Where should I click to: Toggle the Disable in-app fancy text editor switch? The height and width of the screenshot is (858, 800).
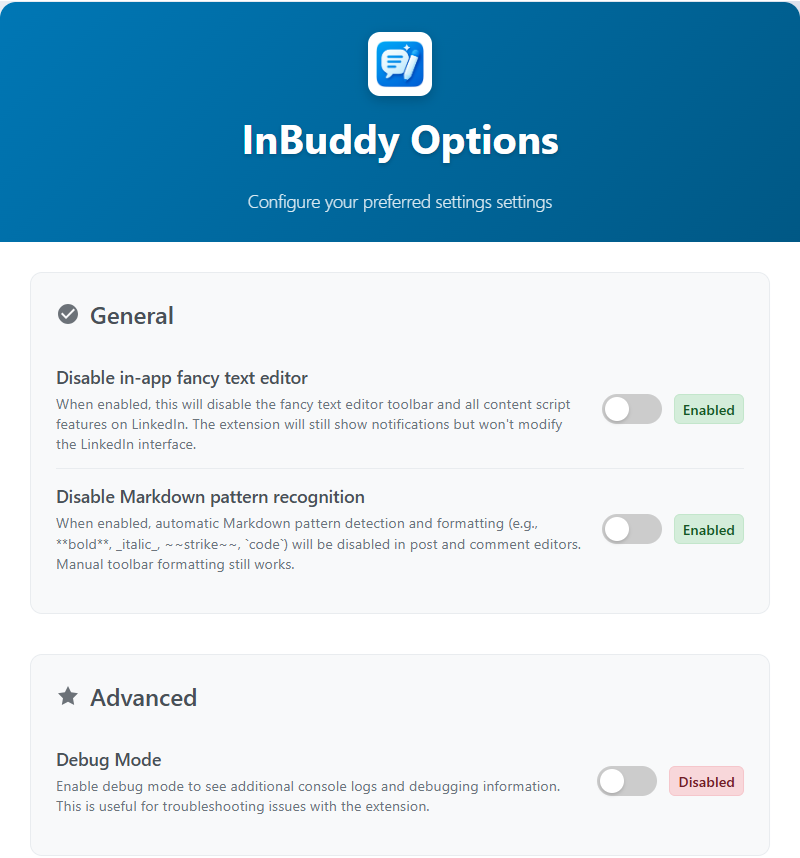click(x=631, y=409)
